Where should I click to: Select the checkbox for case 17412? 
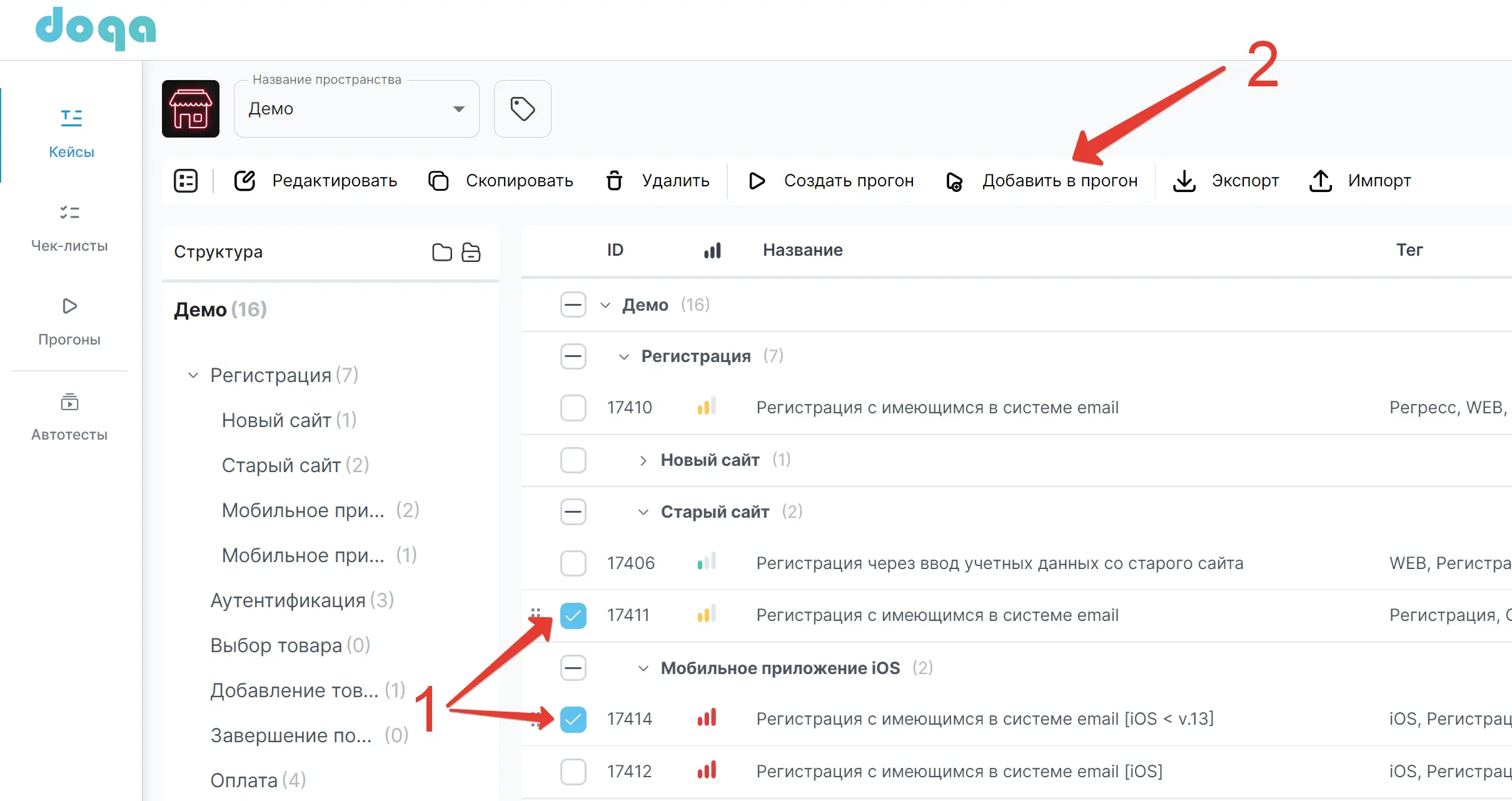pyautogui.click(x=573, y=771)
